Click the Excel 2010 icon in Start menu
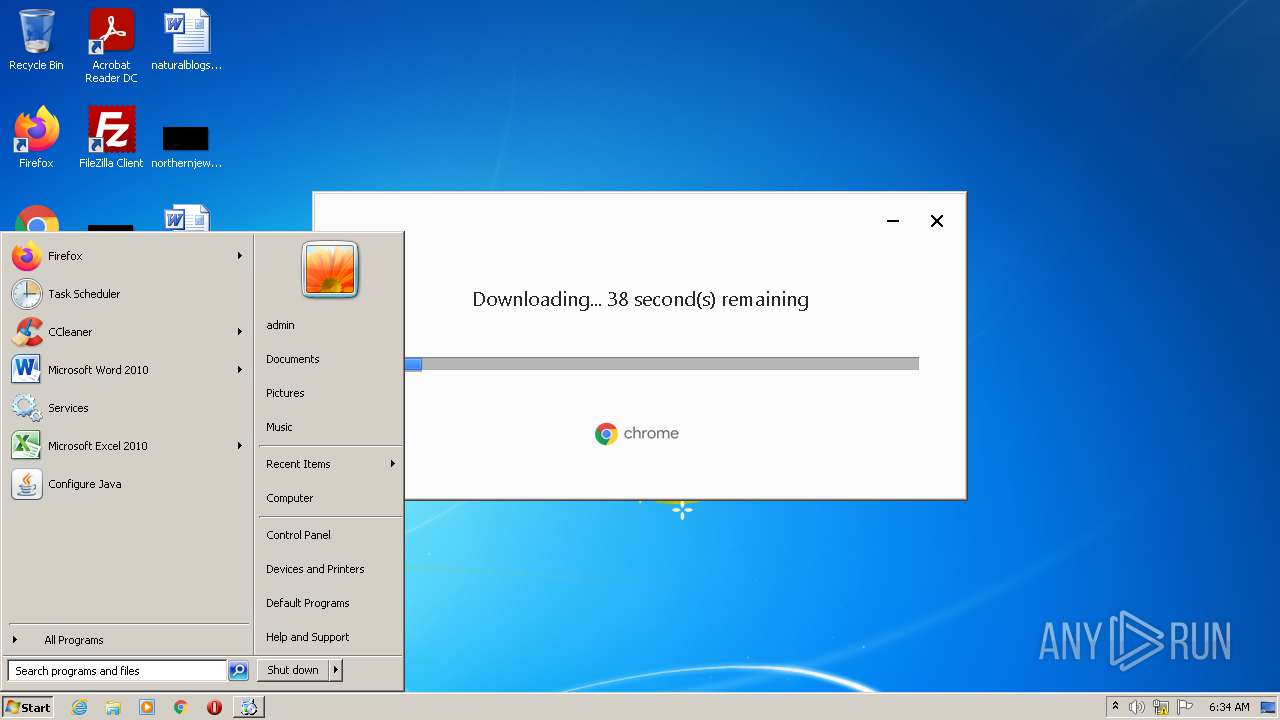Viewport: 1280px width, 720px height. (x=27, y=446)
